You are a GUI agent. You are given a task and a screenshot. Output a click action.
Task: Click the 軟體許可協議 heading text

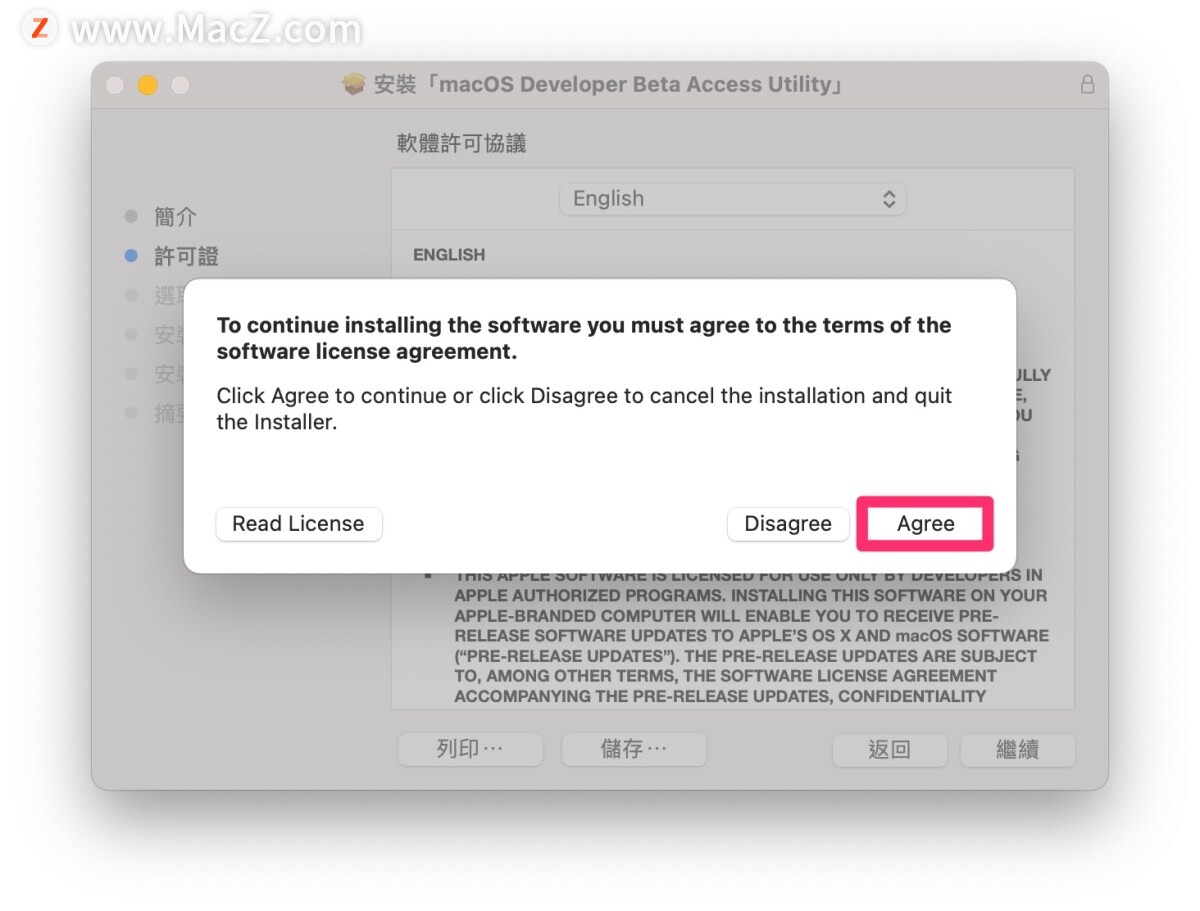(461, 144)
